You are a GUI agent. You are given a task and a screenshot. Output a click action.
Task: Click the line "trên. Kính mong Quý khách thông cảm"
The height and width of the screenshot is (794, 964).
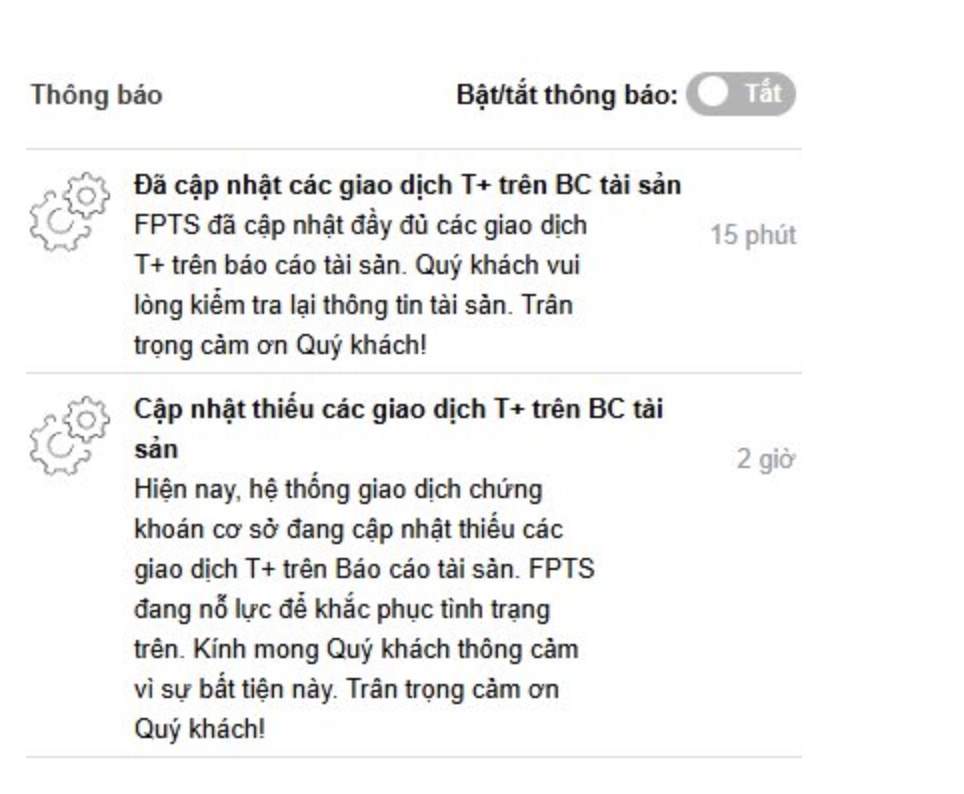357,649
